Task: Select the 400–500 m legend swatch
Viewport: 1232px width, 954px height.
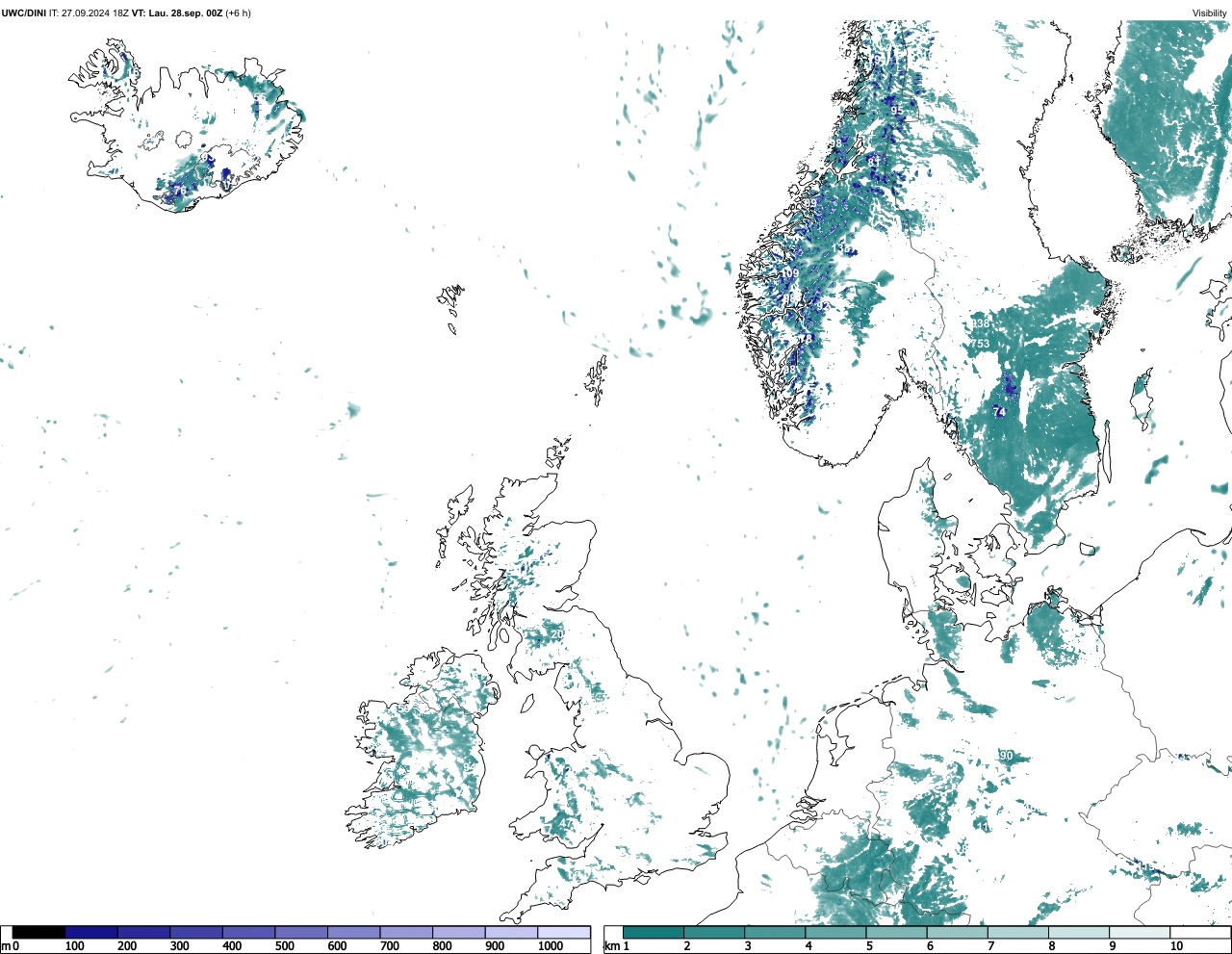Action: 249,932
